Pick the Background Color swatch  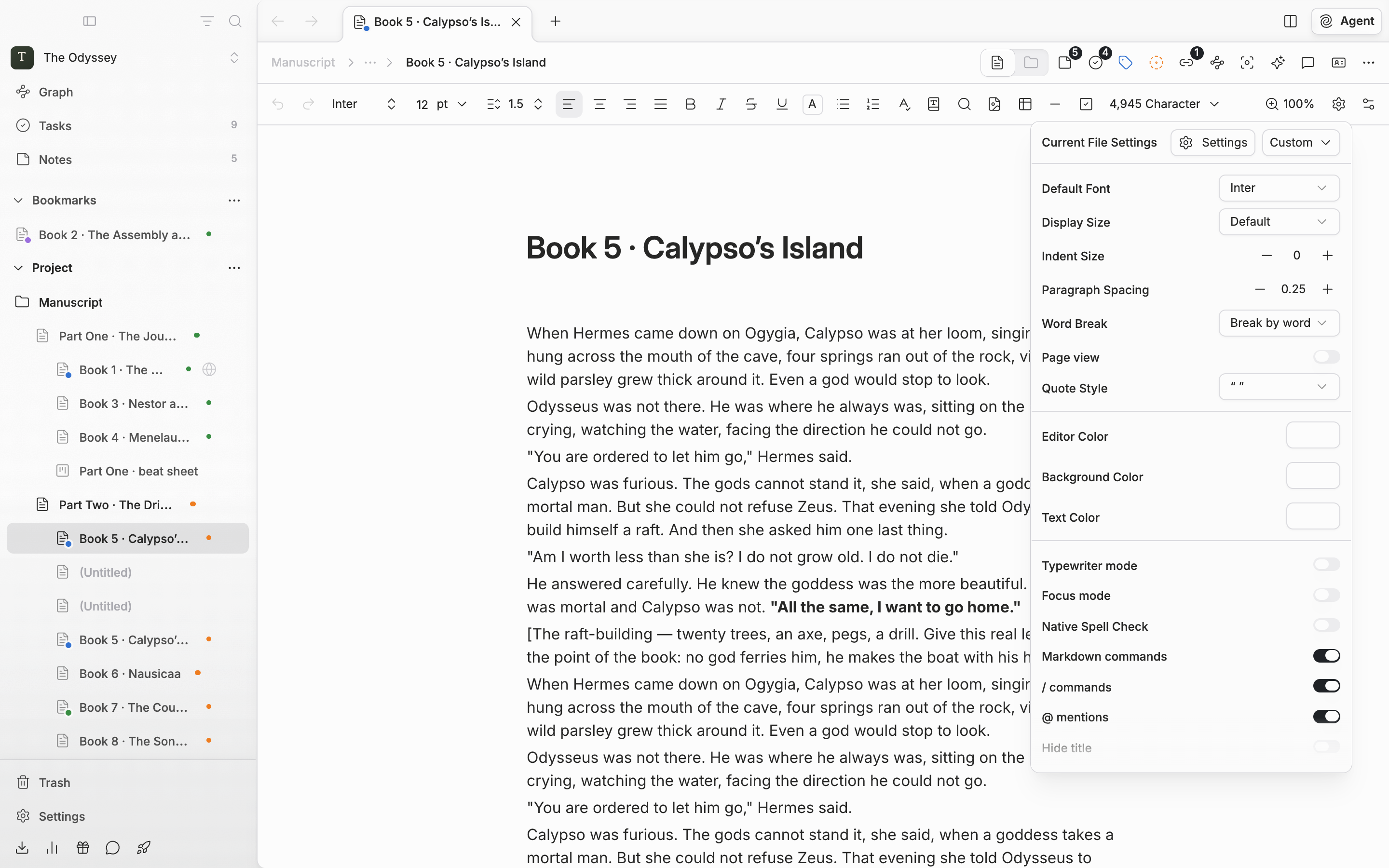[x=1313, y=476]
